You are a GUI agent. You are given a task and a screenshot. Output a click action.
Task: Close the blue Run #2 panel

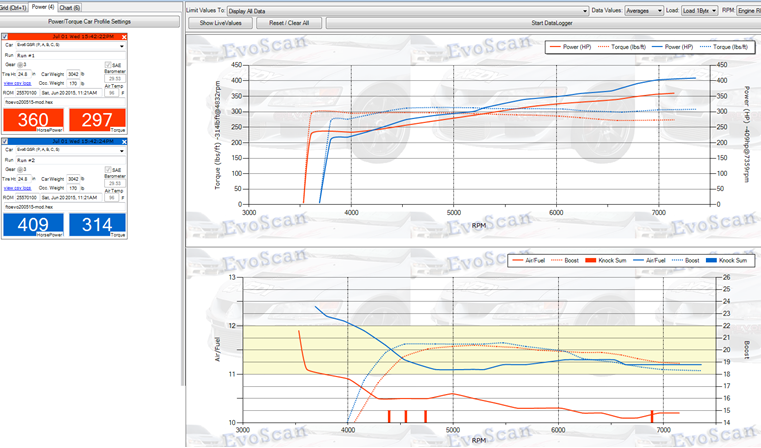coord(126,142)
